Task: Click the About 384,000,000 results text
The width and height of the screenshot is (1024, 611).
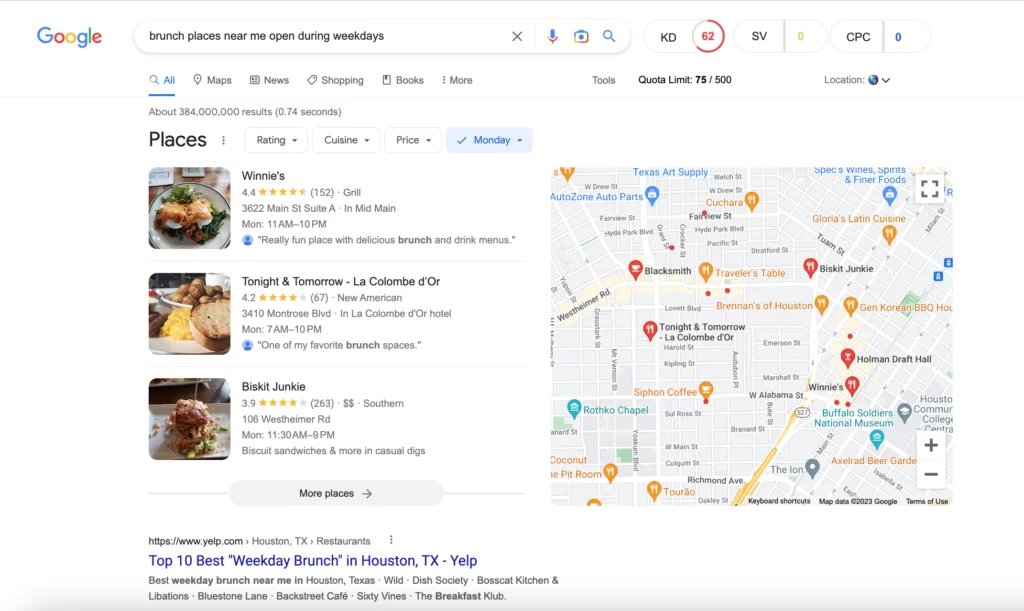Action: pyautogui.click(x=245, y=112)
